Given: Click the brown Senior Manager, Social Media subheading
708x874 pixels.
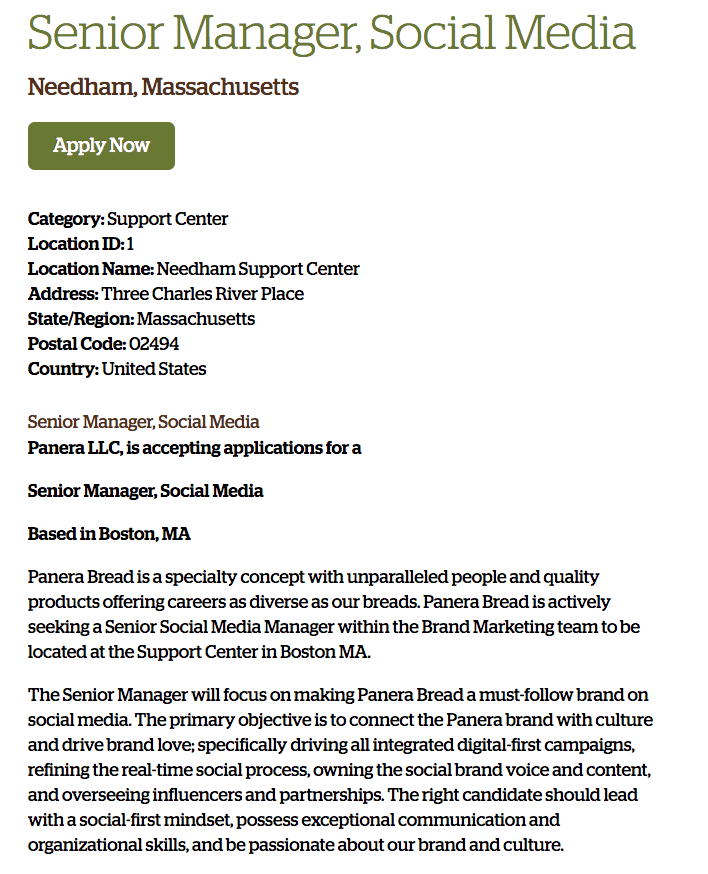Looking at the screenshot, I should click(143, 422).
